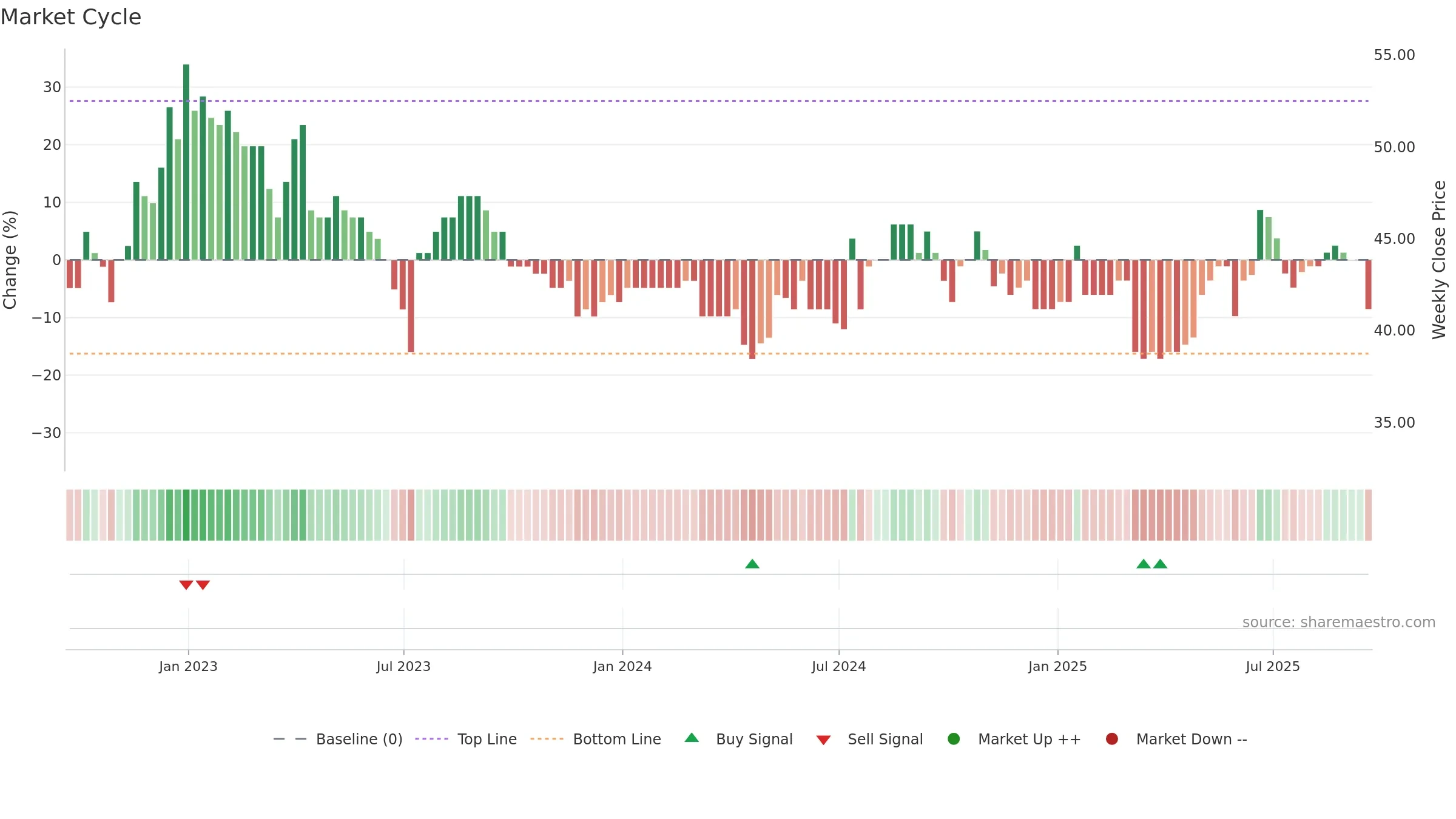The height and width of the screenshot is (819, 1456).
Task: Click the purple dotted Top Line legend sample
Action: pyautogui.click(x=431, y=739)
